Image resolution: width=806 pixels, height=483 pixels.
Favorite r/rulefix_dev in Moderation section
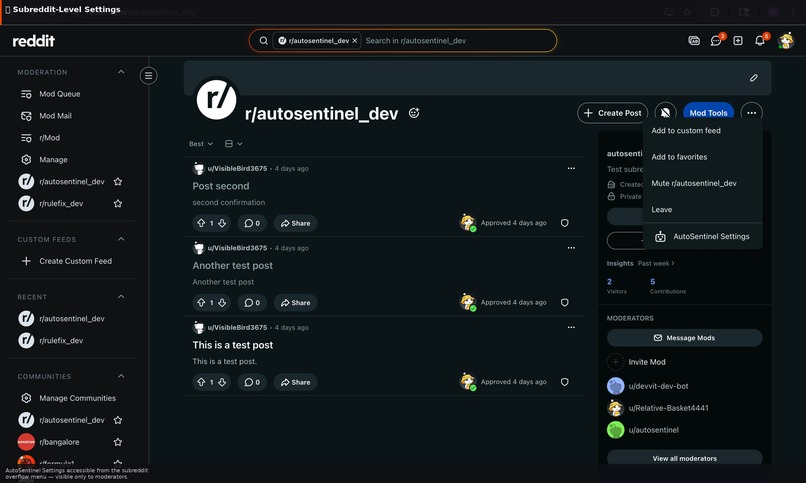pyautogui.click(x=118, y=203)
